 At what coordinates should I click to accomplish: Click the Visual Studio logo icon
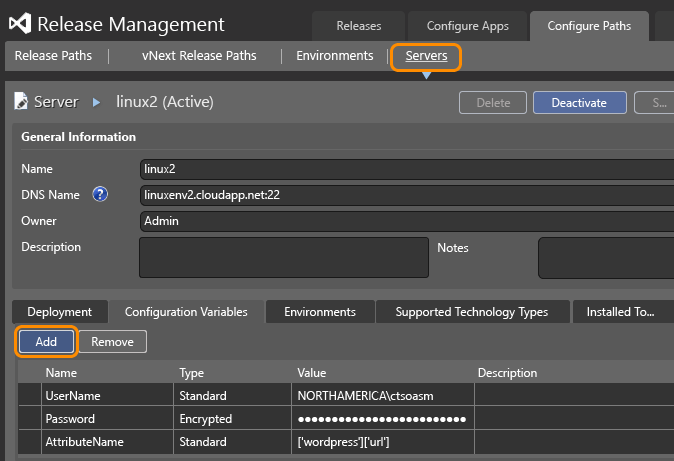click(x=20, y=23)
